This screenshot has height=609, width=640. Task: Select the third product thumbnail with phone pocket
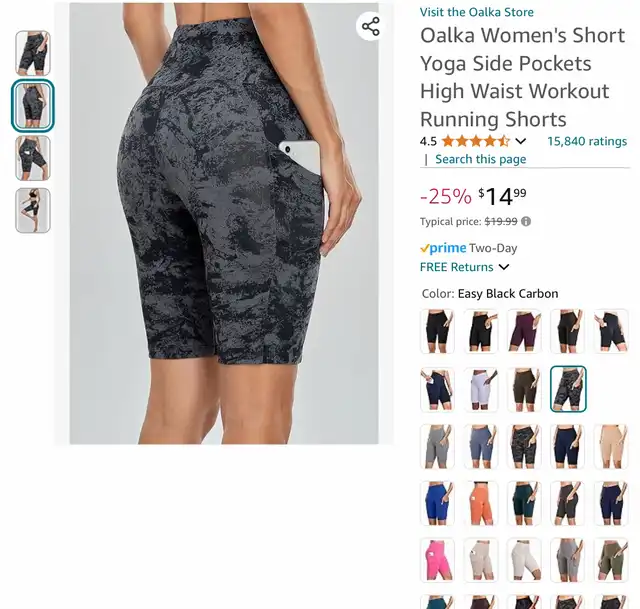pos(33,158)
